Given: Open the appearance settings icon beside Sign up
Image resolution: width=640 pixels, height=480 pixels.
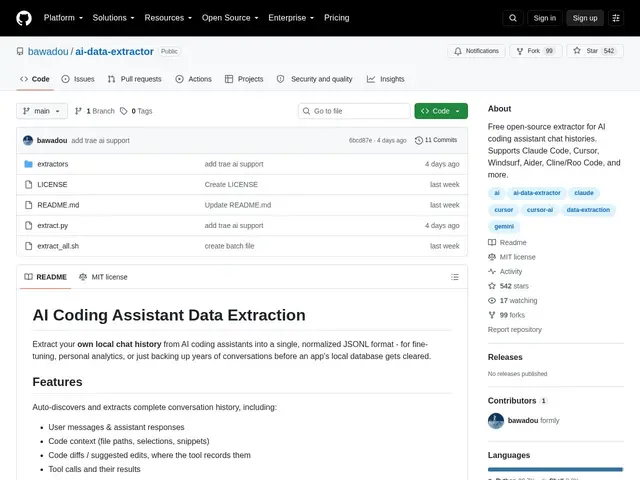Looking at the screenshot, I should click(x=616, y=18).
